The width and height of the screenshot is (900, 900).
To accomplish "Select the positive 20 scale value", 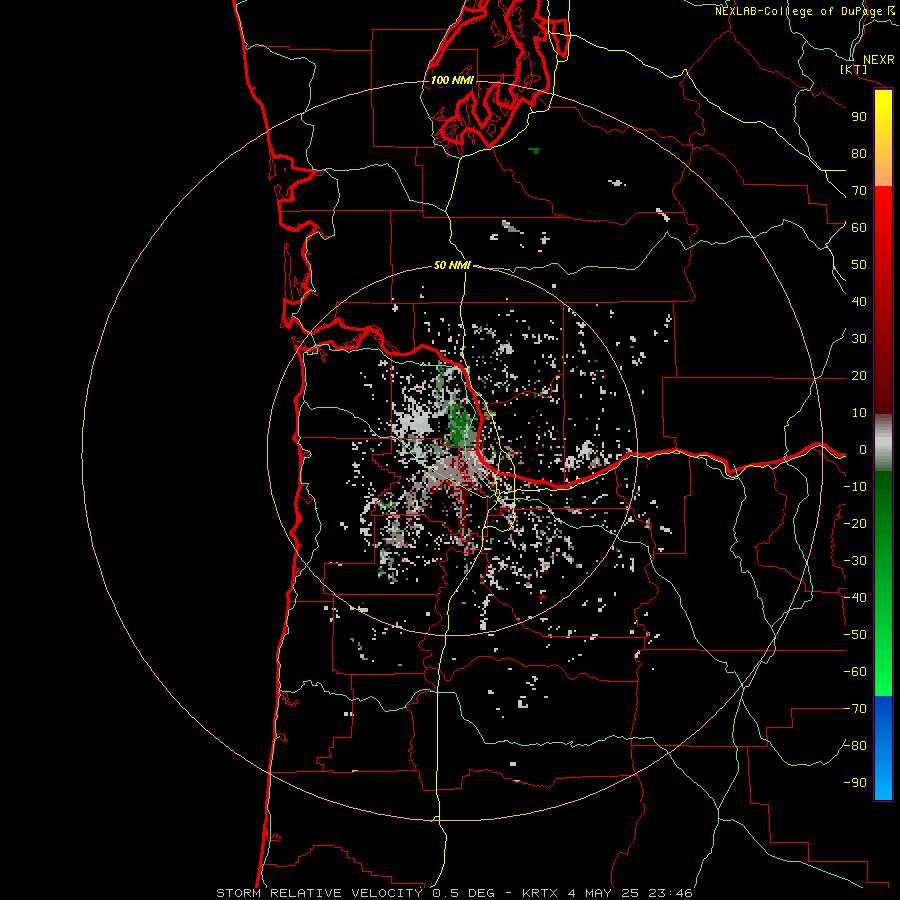I will click(x=859, y=376).
